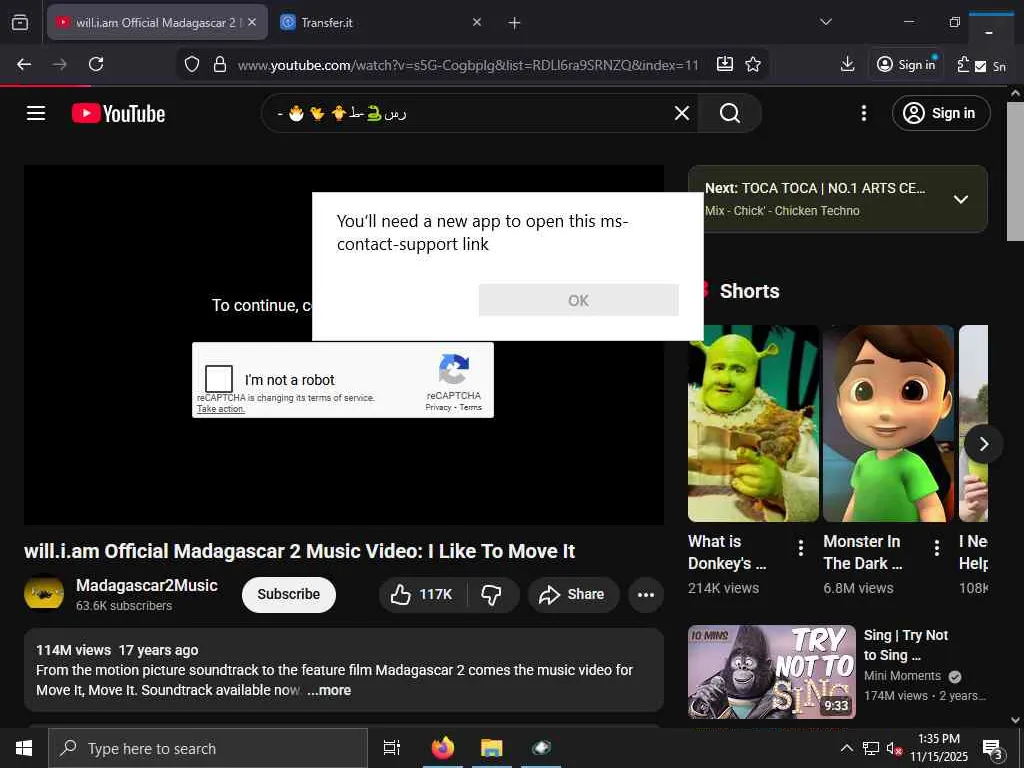Viewport: 1024px width, 768px height.
Task: Share the video
Action: (x=572, y=594)
